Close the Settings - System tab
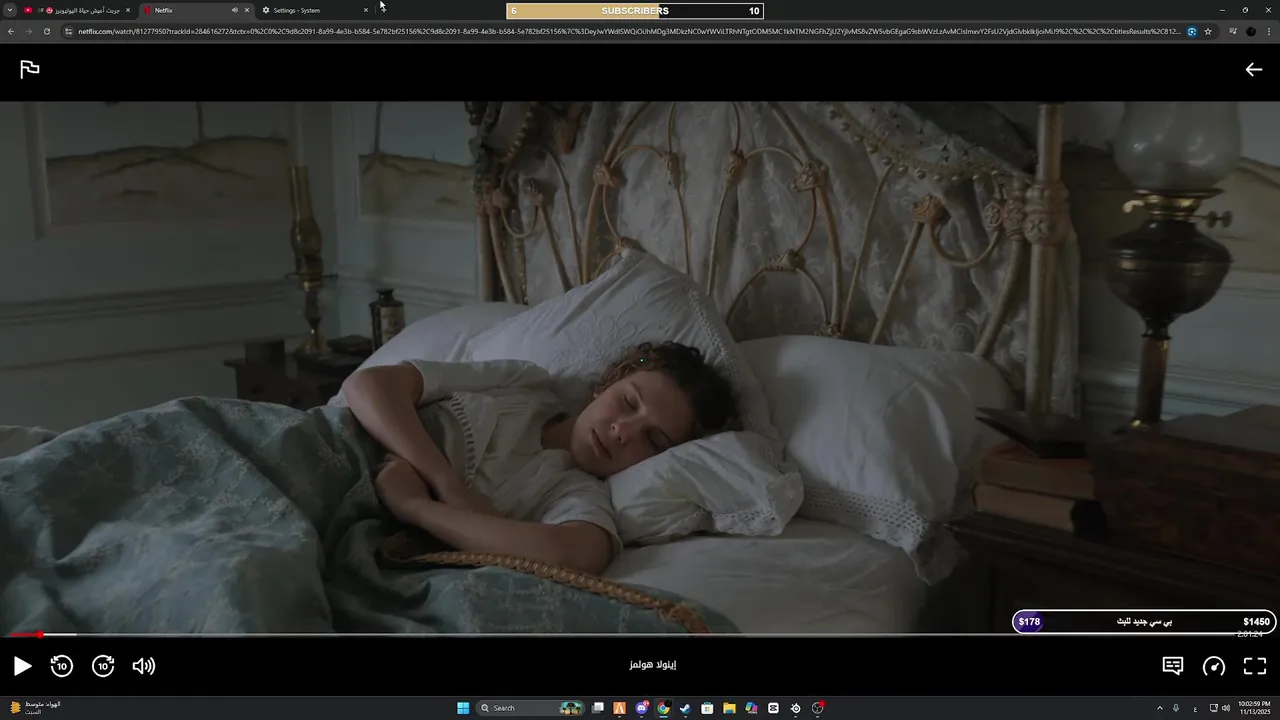This screenshot has height=720, width=1280. click(366, 10)
